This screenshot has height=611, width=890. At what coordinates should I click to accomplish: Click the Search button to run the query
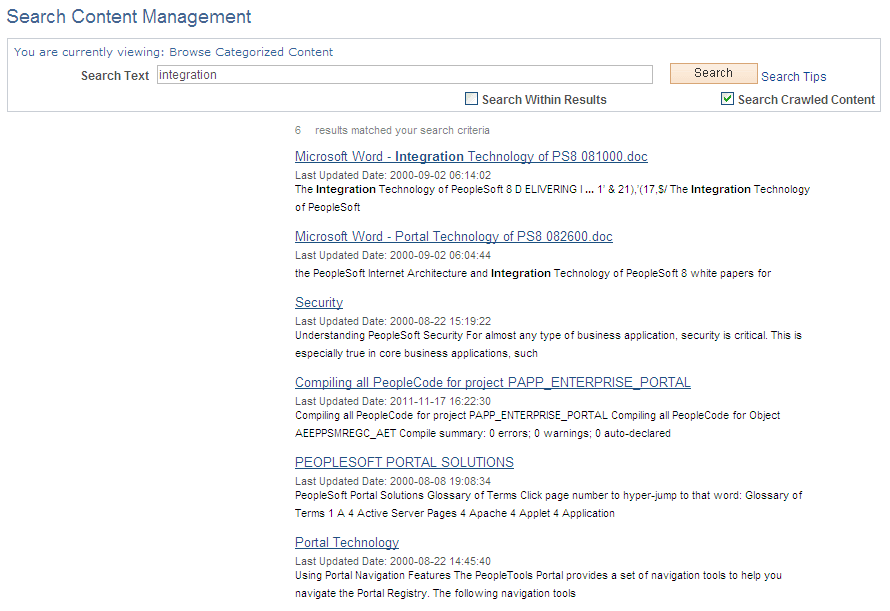click(x=713, y=72)
